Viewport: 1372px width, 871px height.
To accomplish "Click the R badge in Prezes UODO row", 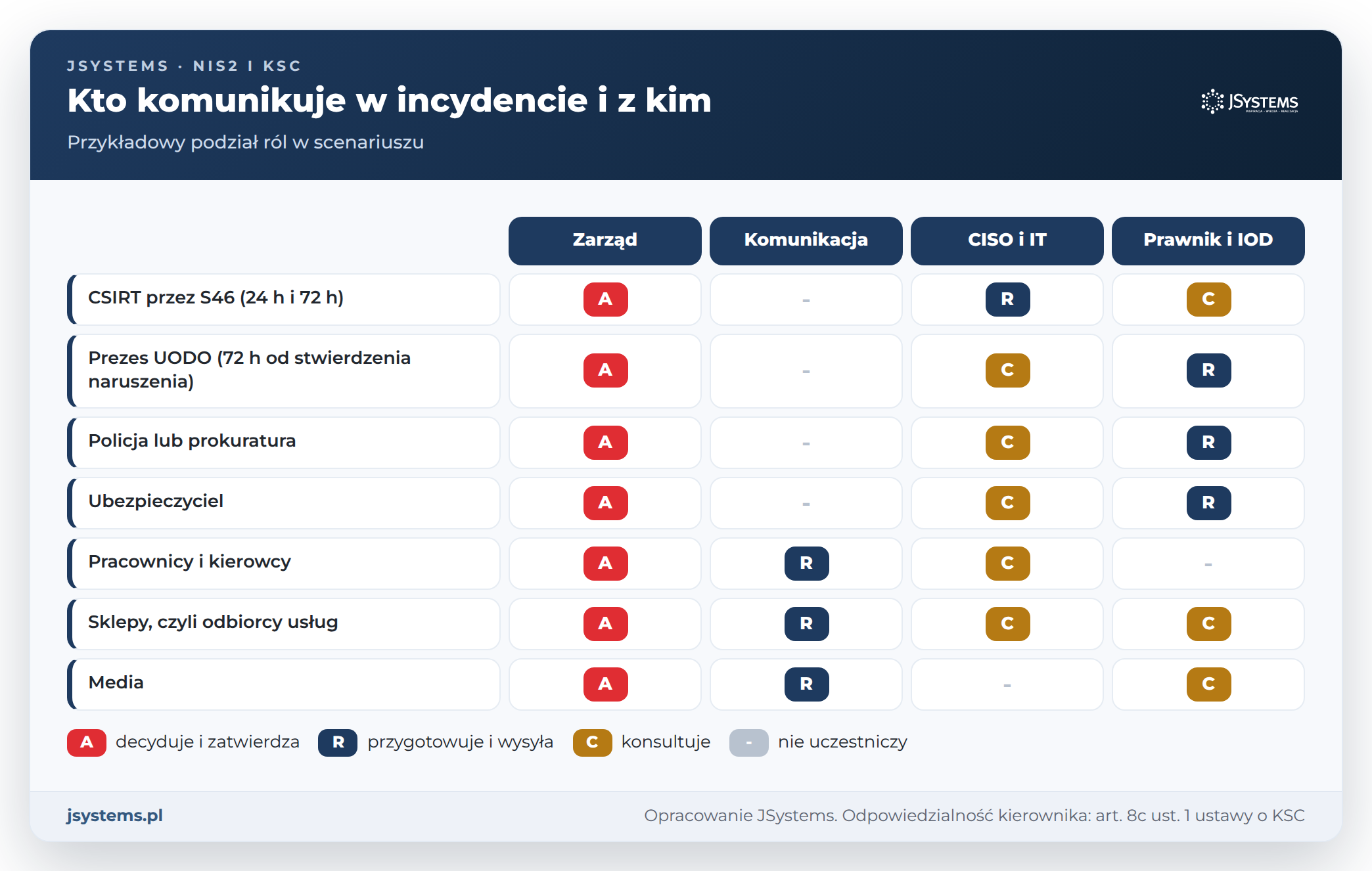I will [1208, 370].
